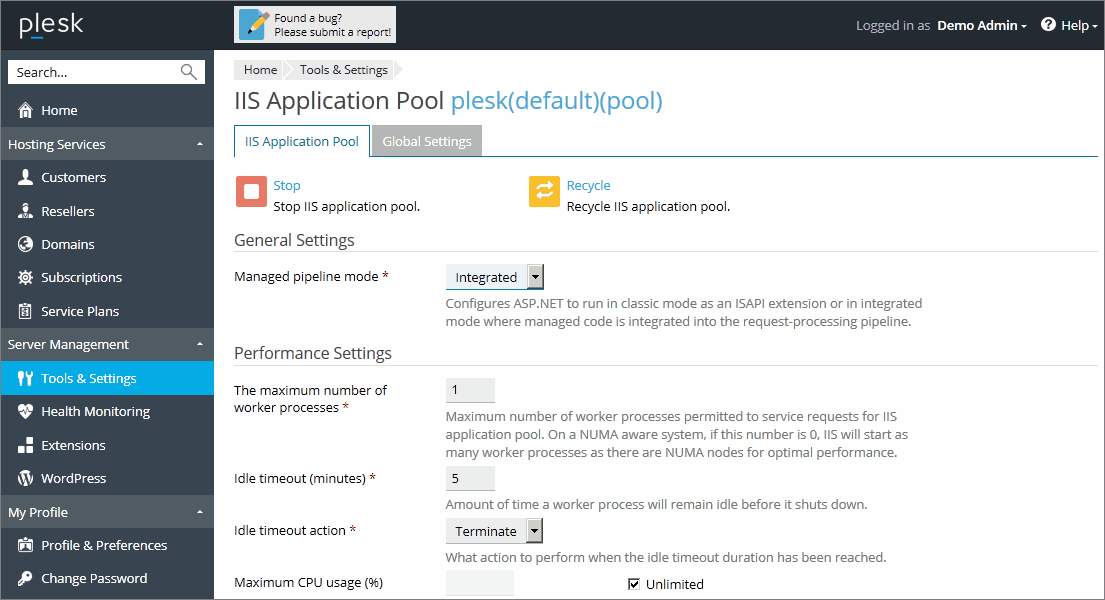Click the red Stop application pool icon

click(x=251, y=192)
